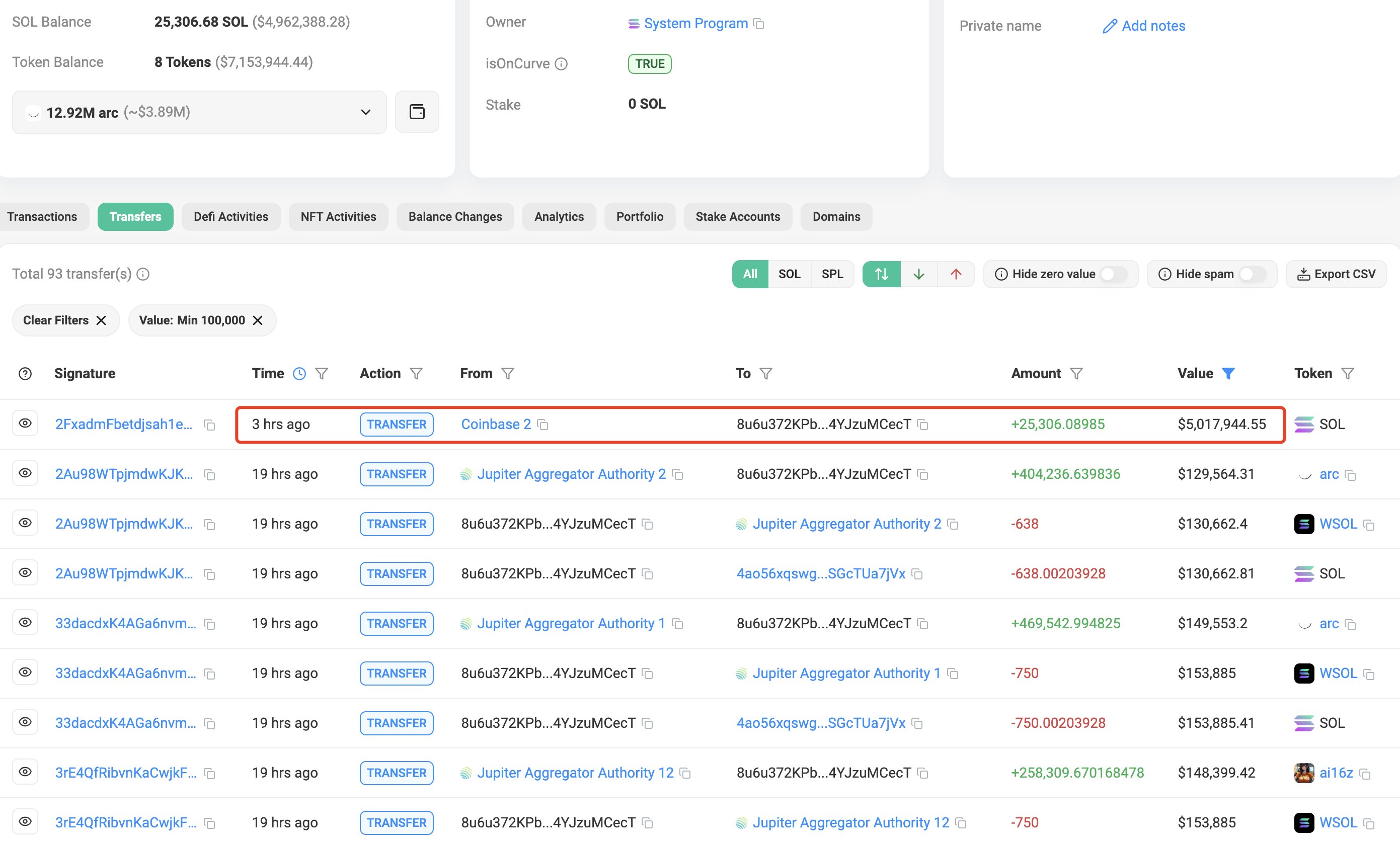Open the Stake Accounts tab

pyautogui.click(x=738, y=217)
